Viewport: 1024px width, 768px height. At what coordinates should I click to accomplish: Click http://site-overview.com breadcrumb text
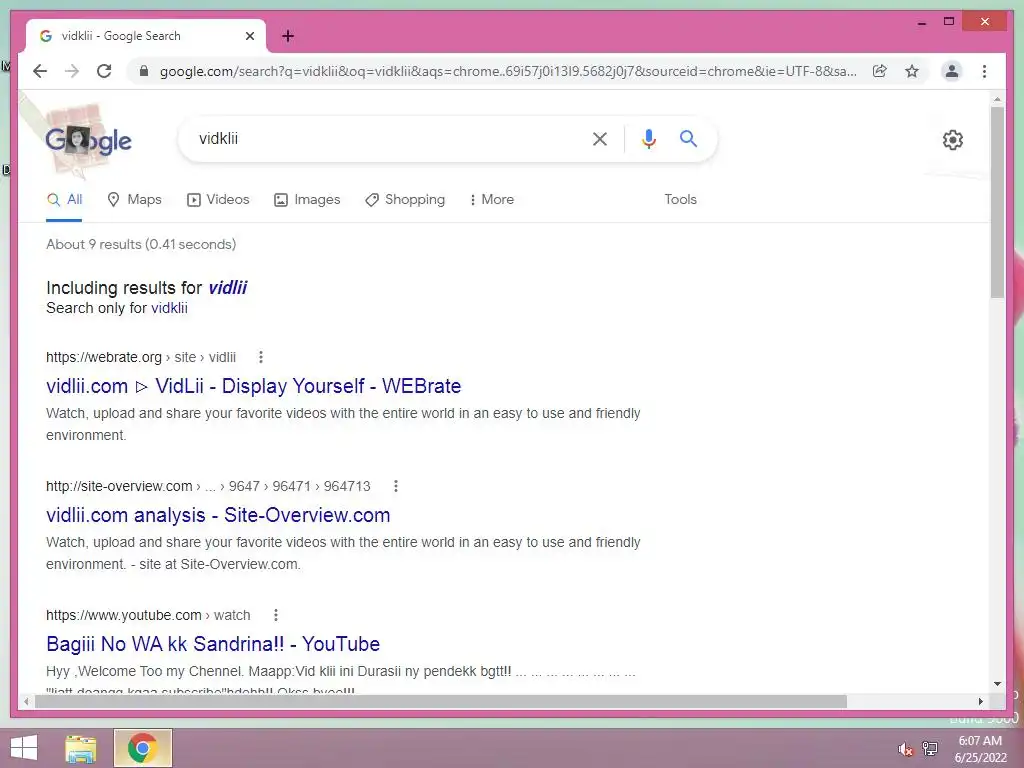click(x=208, y=486)
